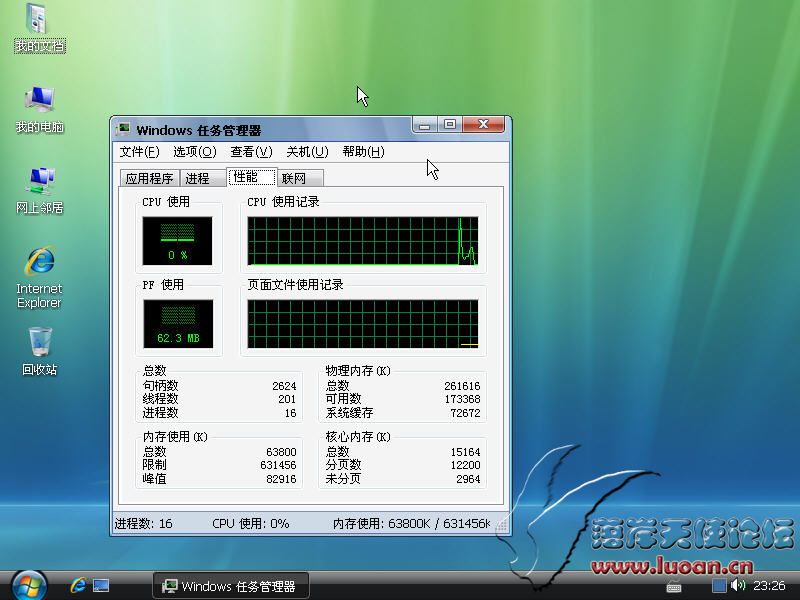Image resolution: width=800 pixels, height=600 pixels.
Task: Select the 我的电脑 desktop icon
Action: [x=39, y=110]
